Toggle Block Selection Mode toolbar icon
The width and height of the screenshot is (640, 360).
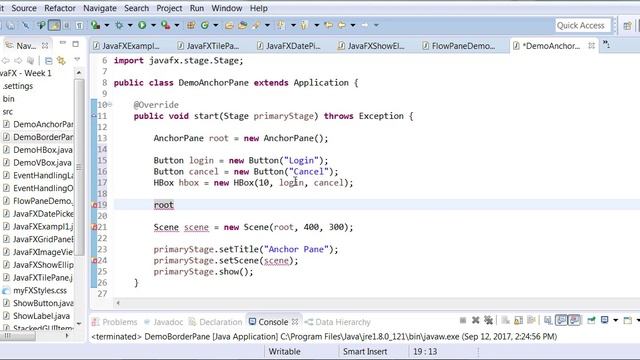tap(66, 25)
